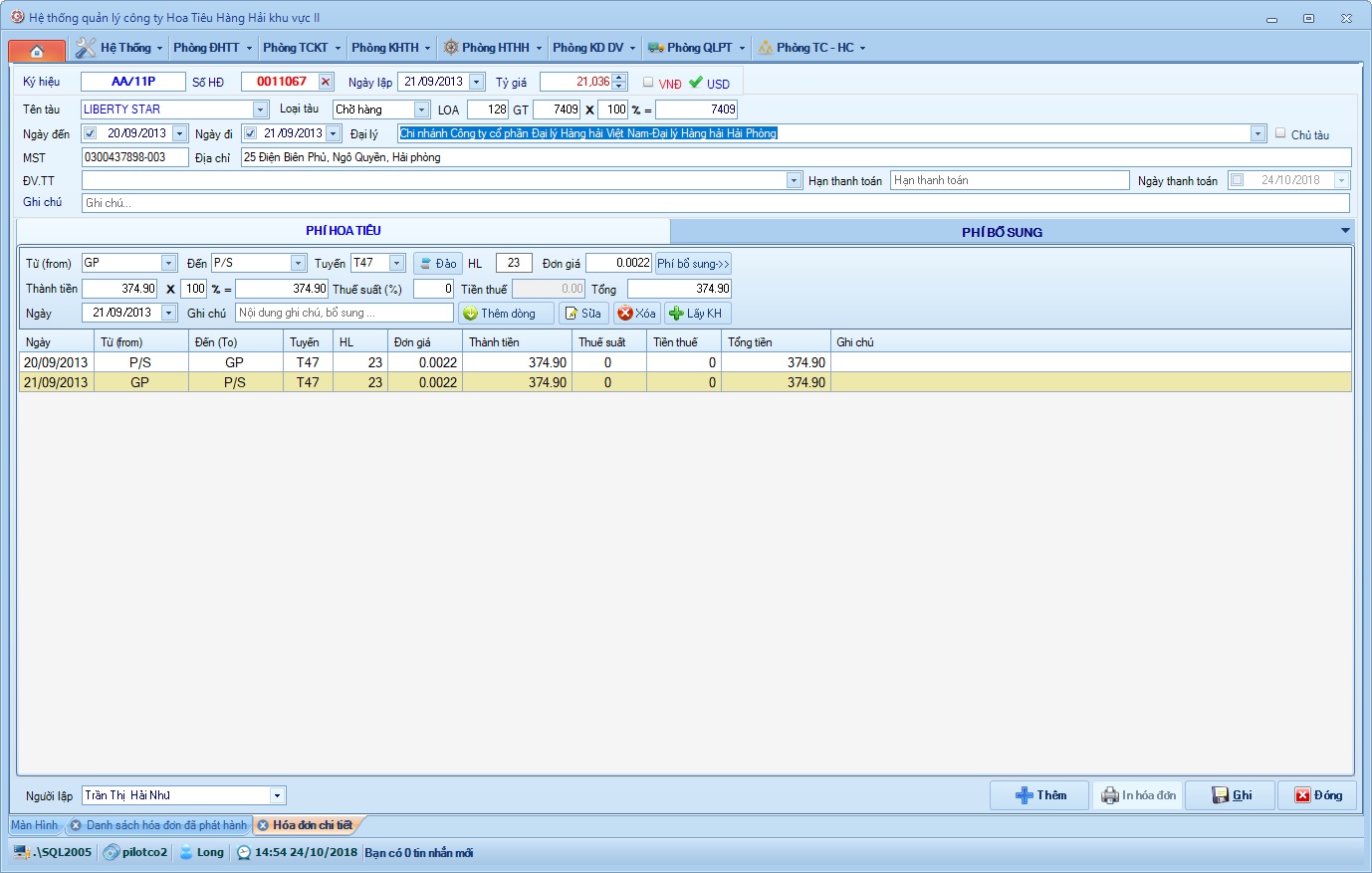Viewport: 1372px width, 873px height.
Task: Open the Phòng TCKT menu
Action: pyautogui.click(x=301, y=48)
